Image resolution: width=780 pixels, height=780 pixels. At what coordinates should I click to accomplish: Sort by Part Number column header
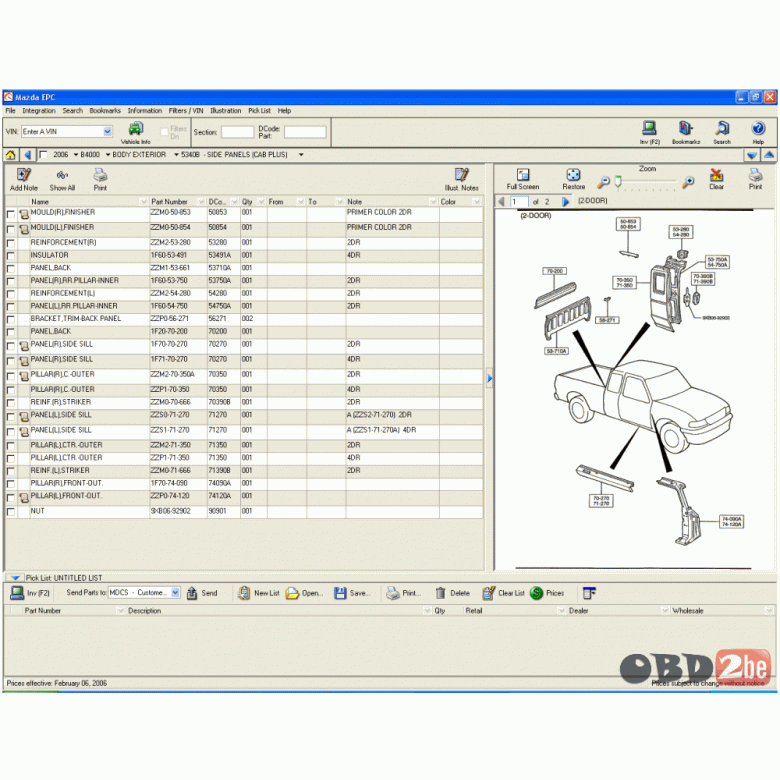(169, 201)
